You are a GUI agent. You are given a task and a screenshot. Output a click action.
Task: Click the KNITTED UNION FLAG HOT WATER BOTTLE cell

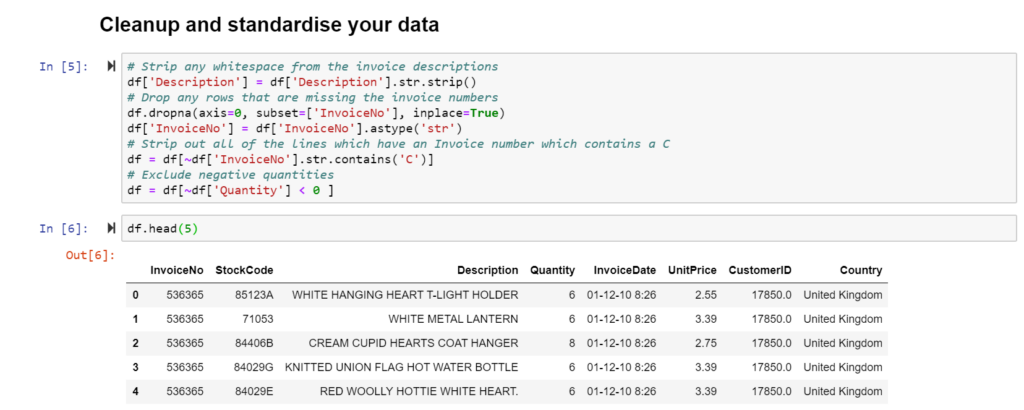pyautogui.click(x=401, y=367)
